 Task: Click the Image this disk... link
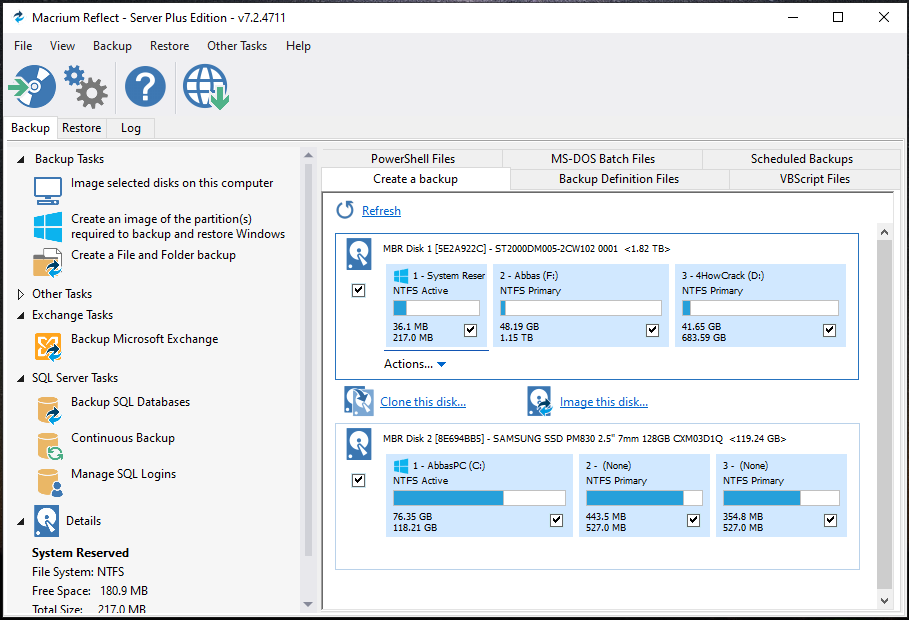click(x=603, y=402)
